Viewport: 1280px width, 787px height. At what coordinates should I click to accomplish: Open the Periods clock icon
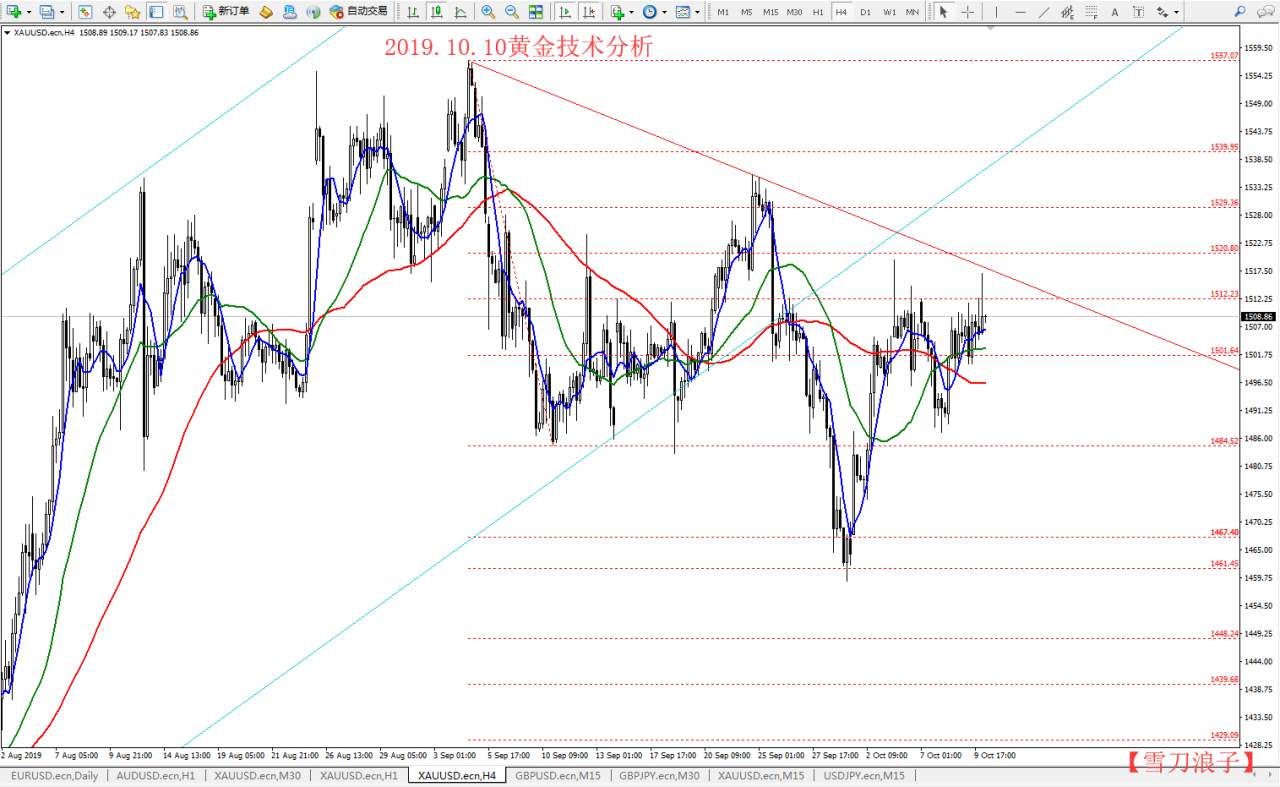(650, 12)
